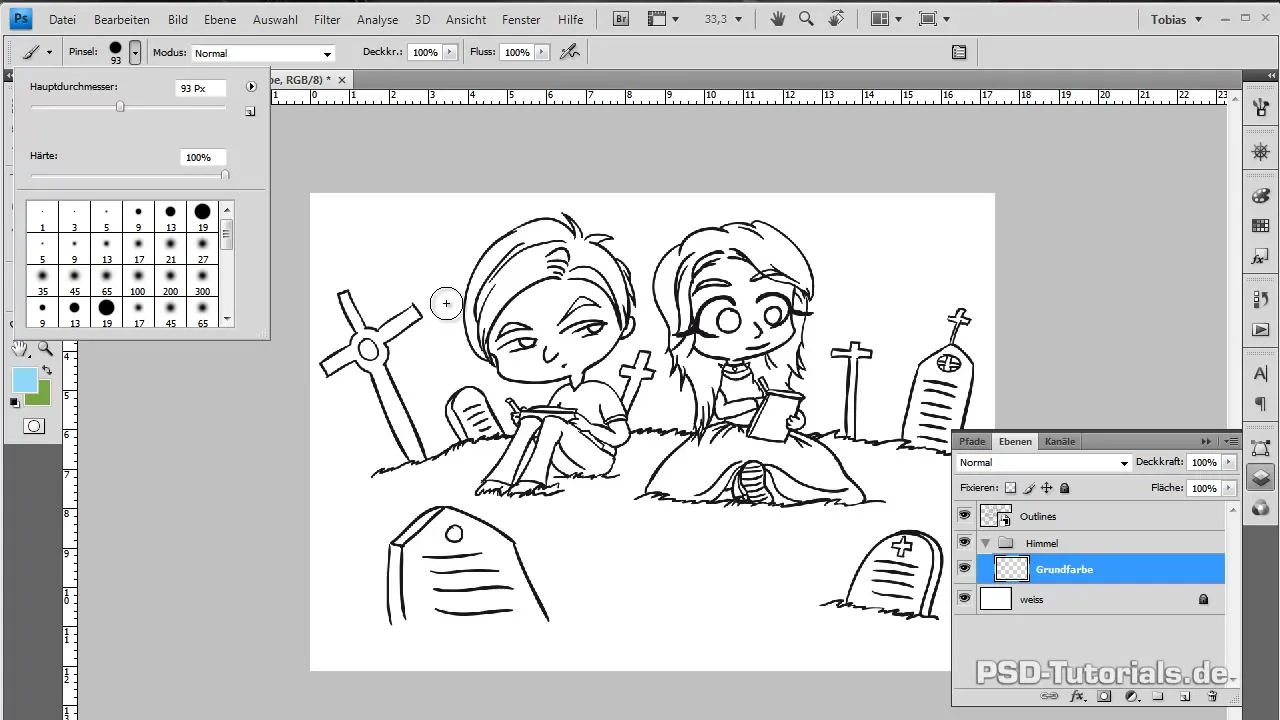Toggle Quick Mask mode icon
1280x720 pixels.
(34, 426)
